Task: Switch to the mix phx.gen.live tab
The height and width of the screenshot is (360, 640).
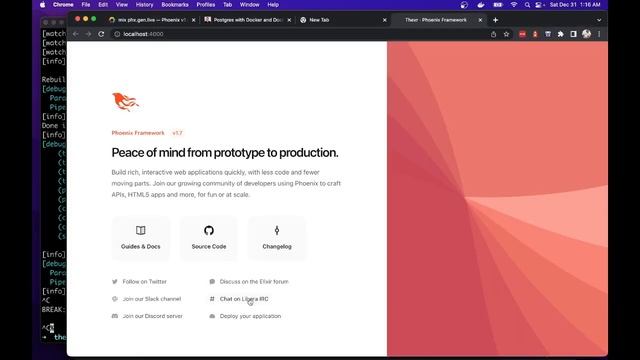Action: pyautogui.click(x=152, y=20)
